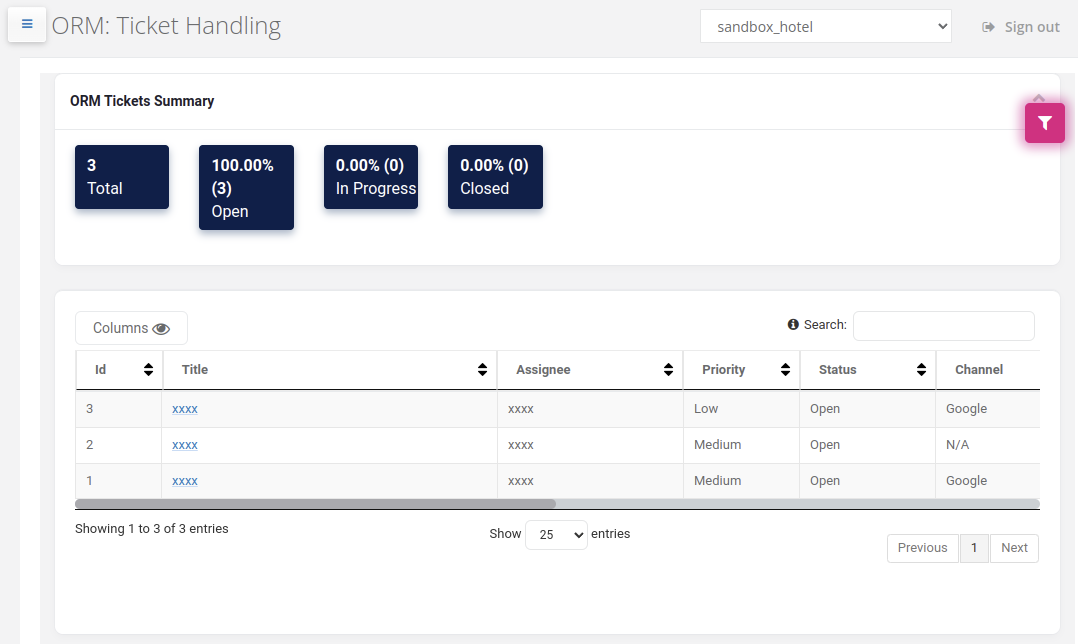This screenshot has width=1078, height=644.
Task: Click the Sign out icon
Action: point(988,27)
